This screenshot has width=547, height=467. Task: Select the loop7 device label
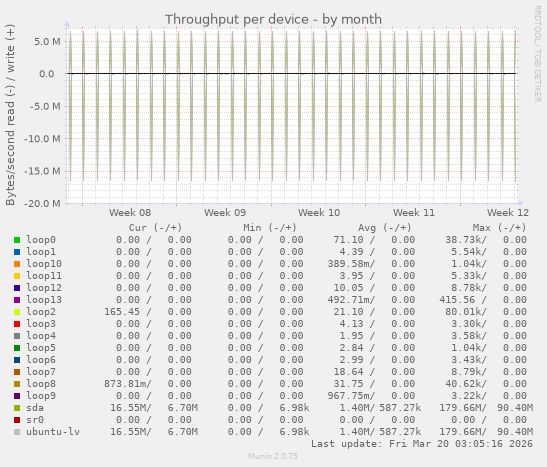click(x=41, y=372)
